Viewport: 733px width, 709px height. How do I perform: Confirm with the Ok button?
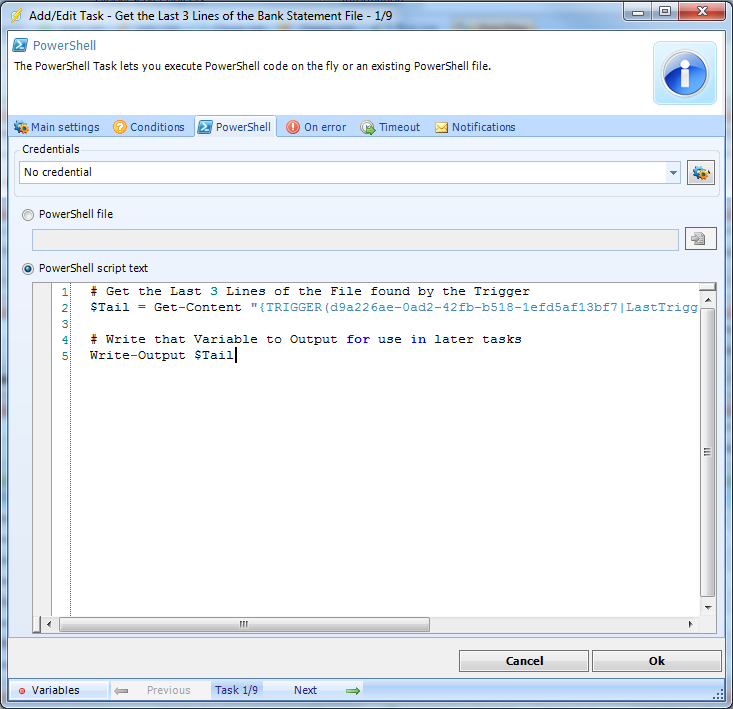(x=656, y=661)
